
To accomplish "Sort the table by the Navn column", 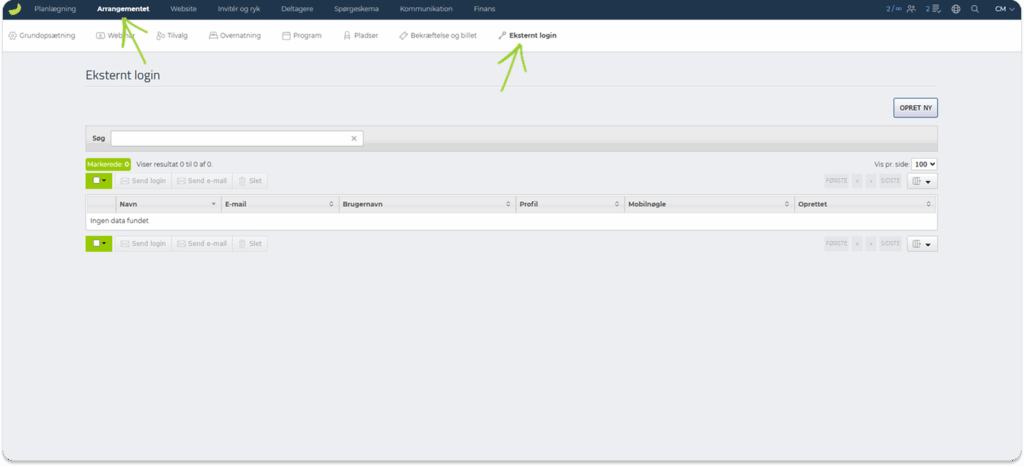I will click(167, 204).
